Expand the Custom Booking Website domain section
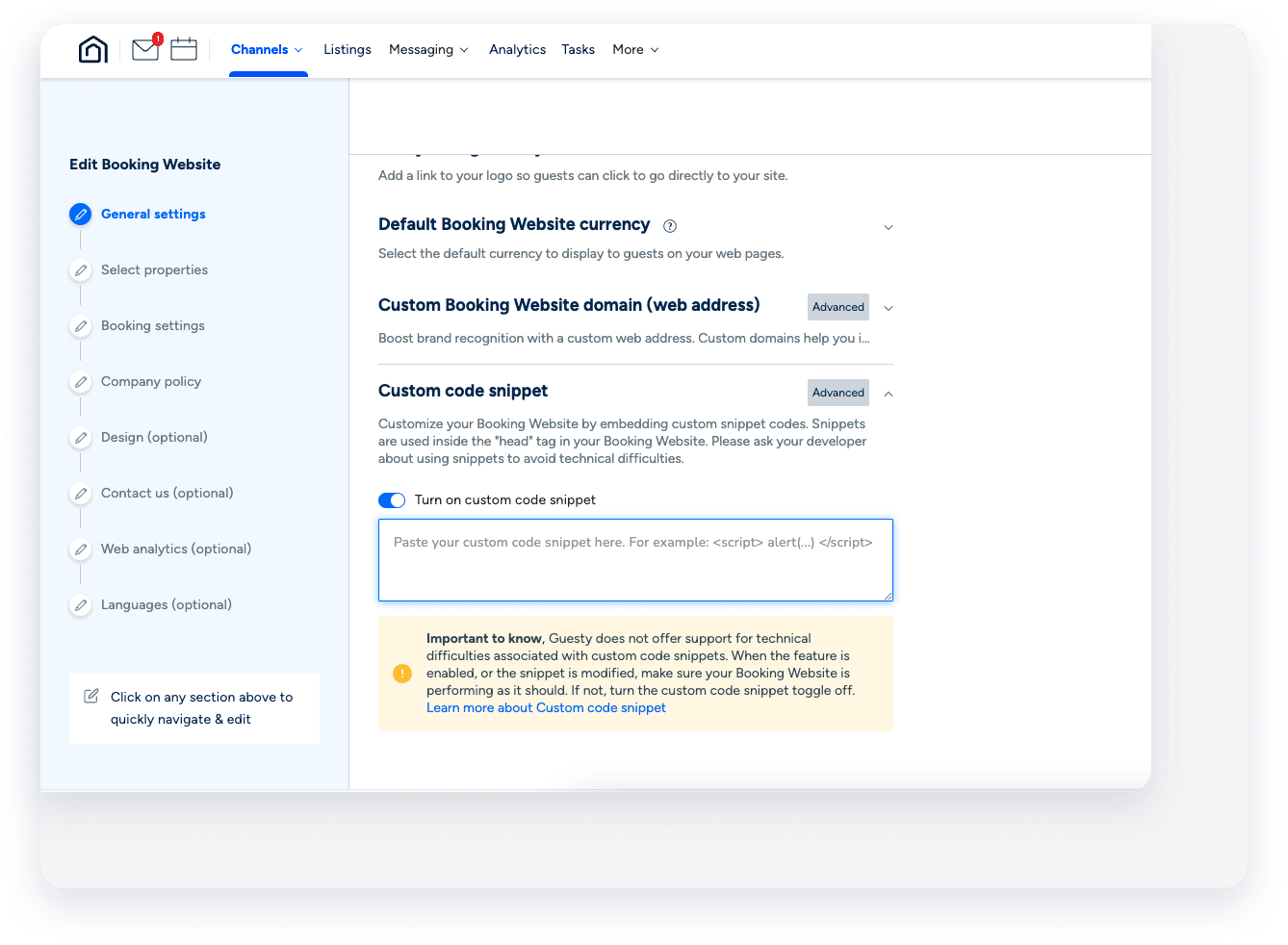 [x=889, y=309]
